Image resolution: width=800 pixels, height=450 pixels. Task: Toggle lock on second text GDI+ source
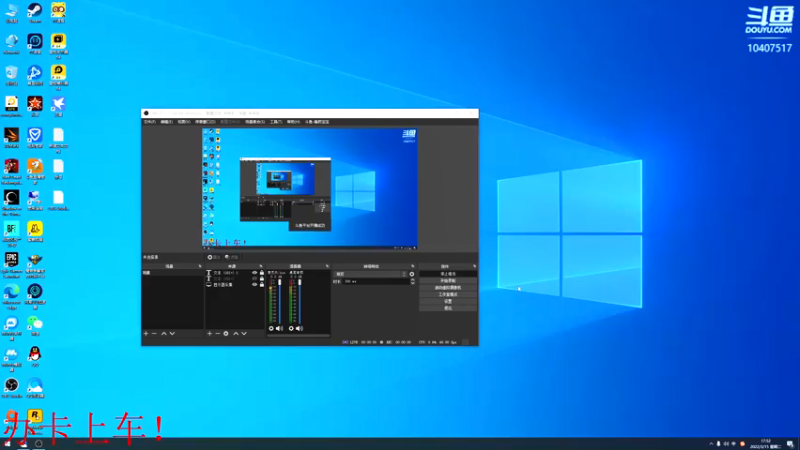(262, 279)
